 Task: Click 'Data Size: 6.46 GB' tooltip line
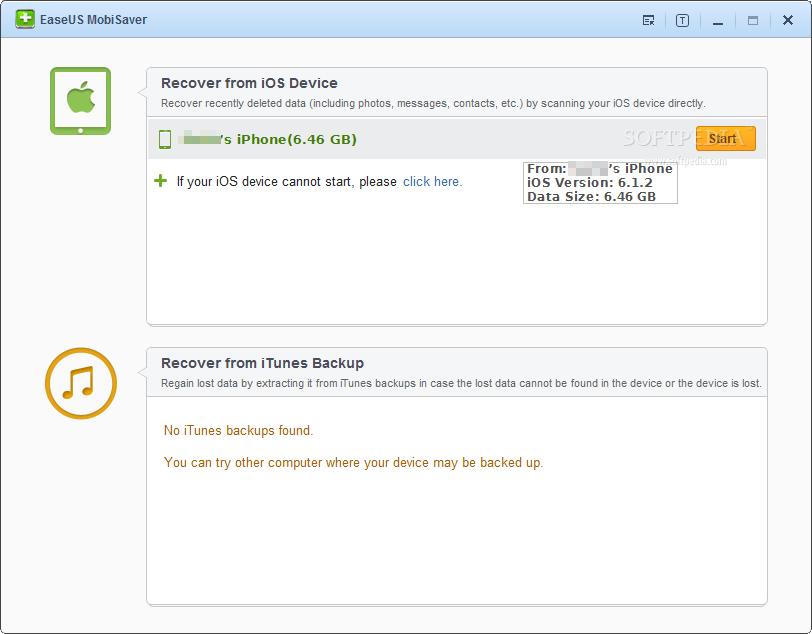pos(591,197)
